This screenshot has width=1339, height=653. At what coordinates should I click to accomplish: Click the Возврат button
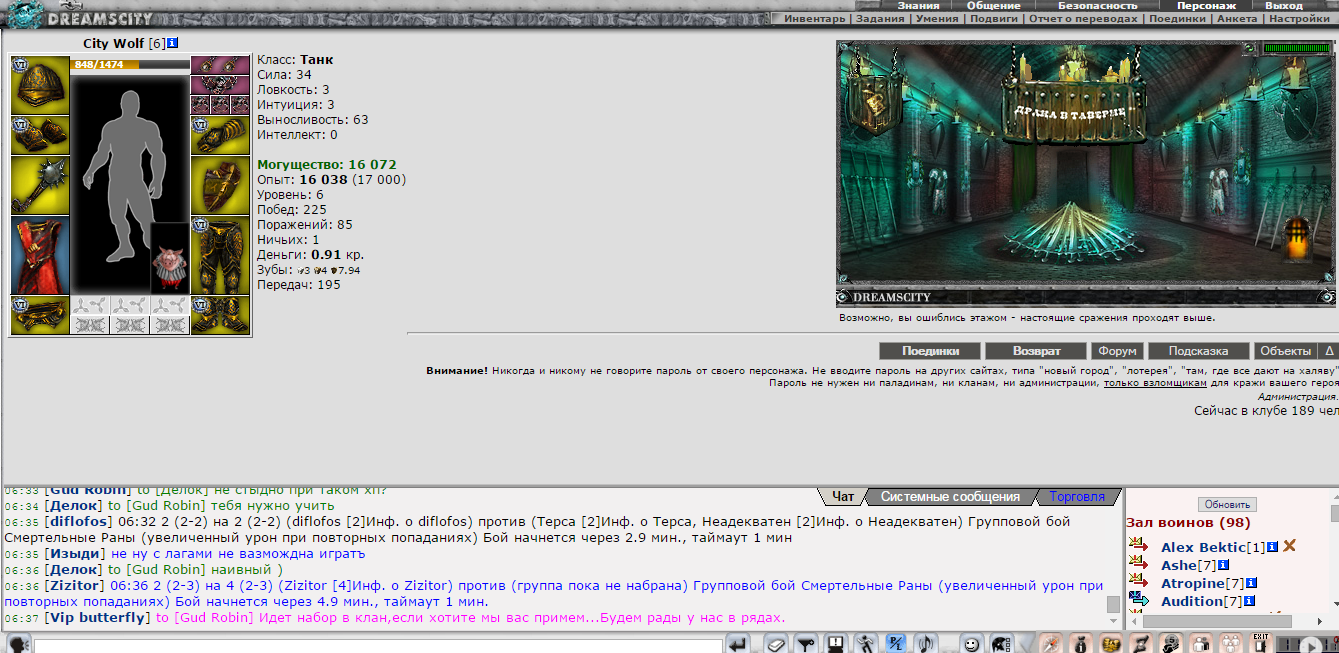pyautogui.click(x=1036, y=351)
